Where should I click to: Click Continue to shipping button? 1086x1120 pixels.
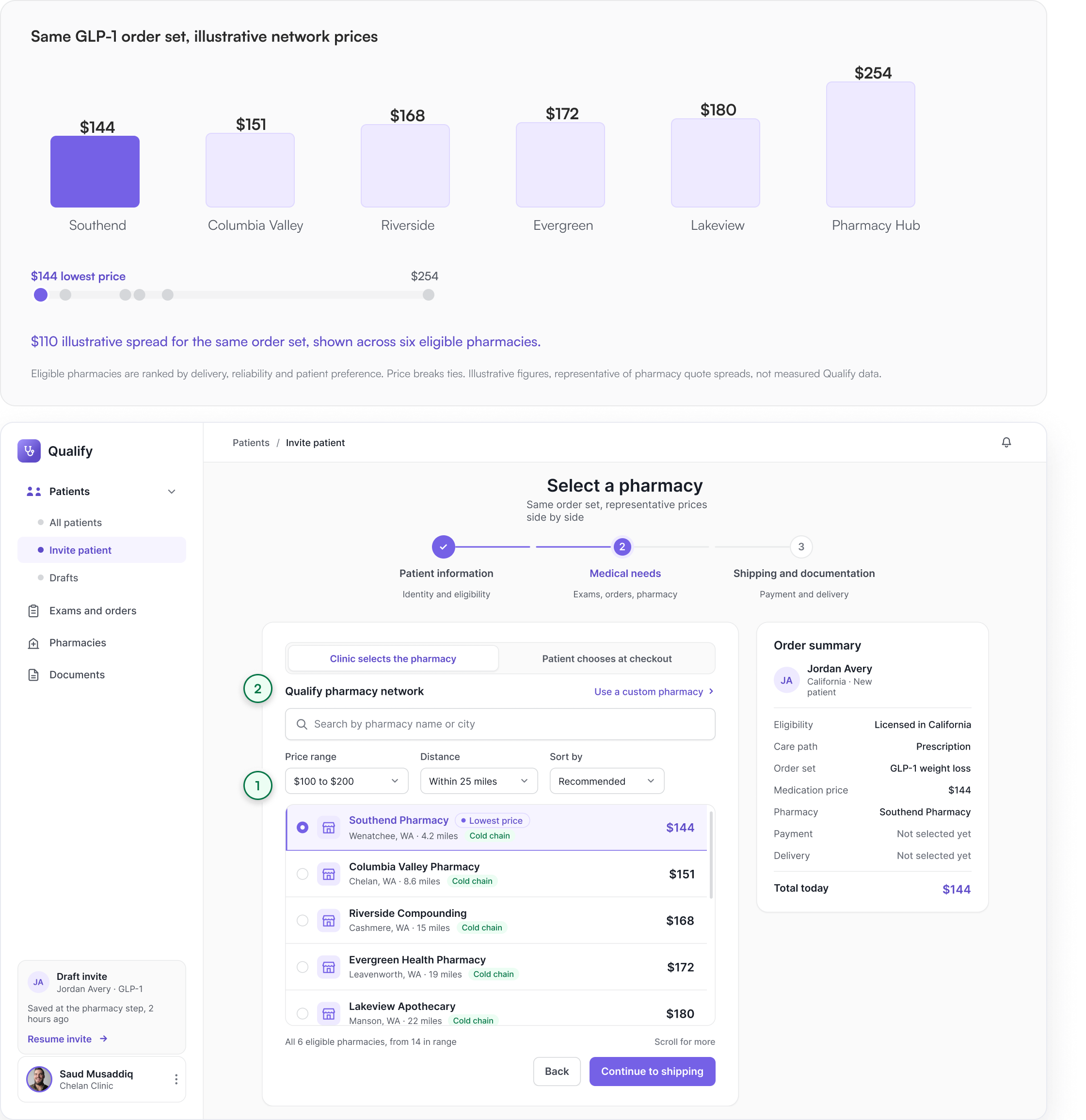(x=653, y=1072)
